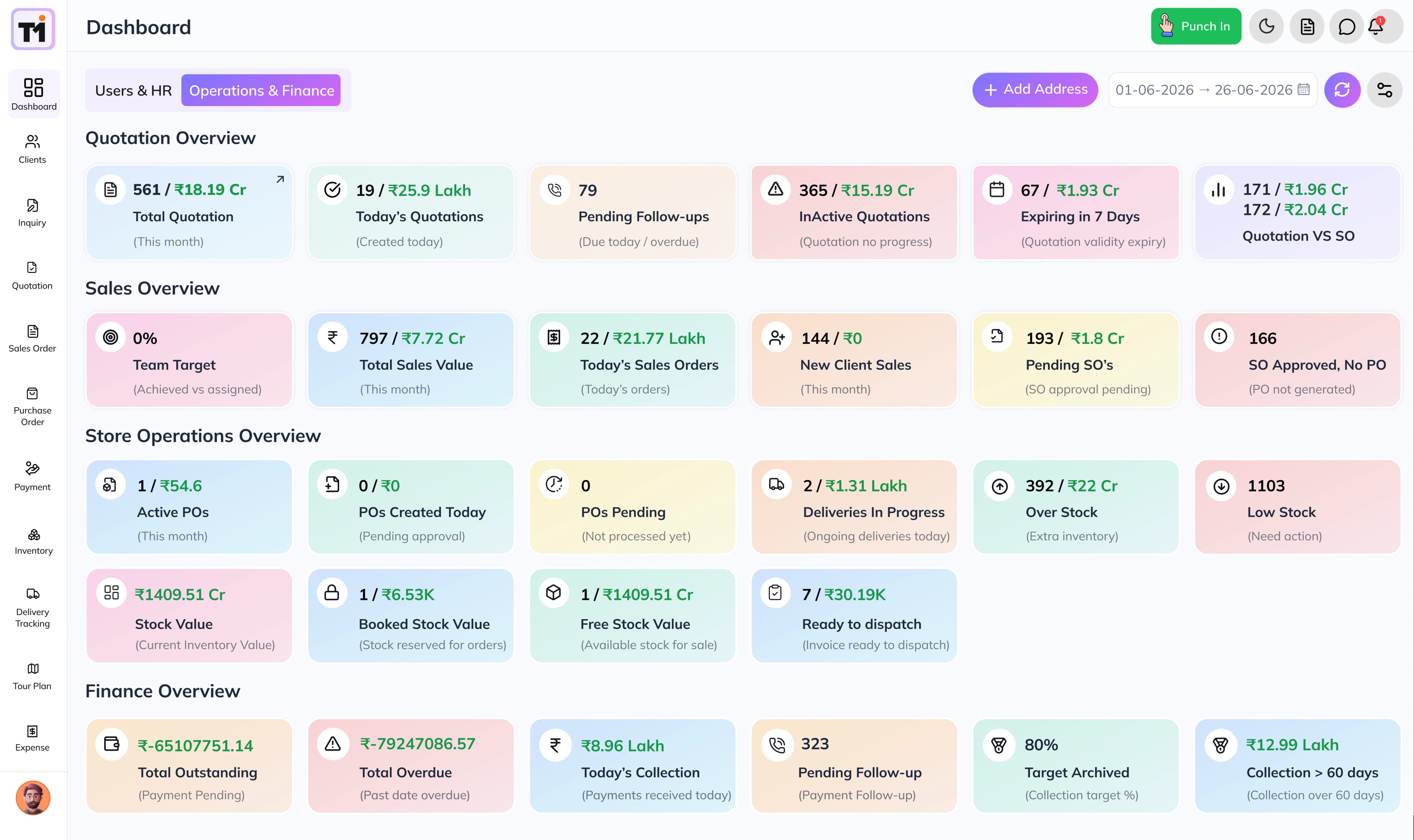Open Purchase Order sidebar item

[32, 406]
